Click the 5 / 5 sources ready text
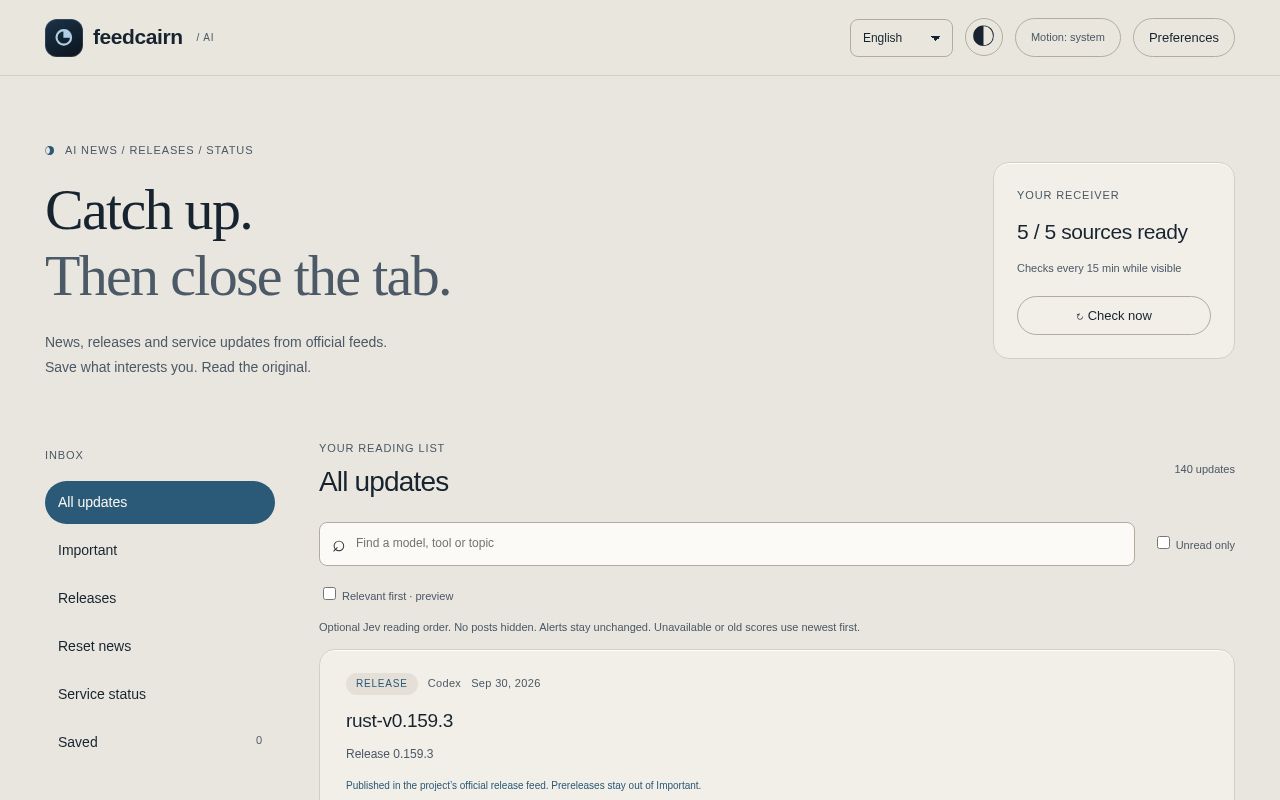Screen dimensions: 1280x800 1102,232
